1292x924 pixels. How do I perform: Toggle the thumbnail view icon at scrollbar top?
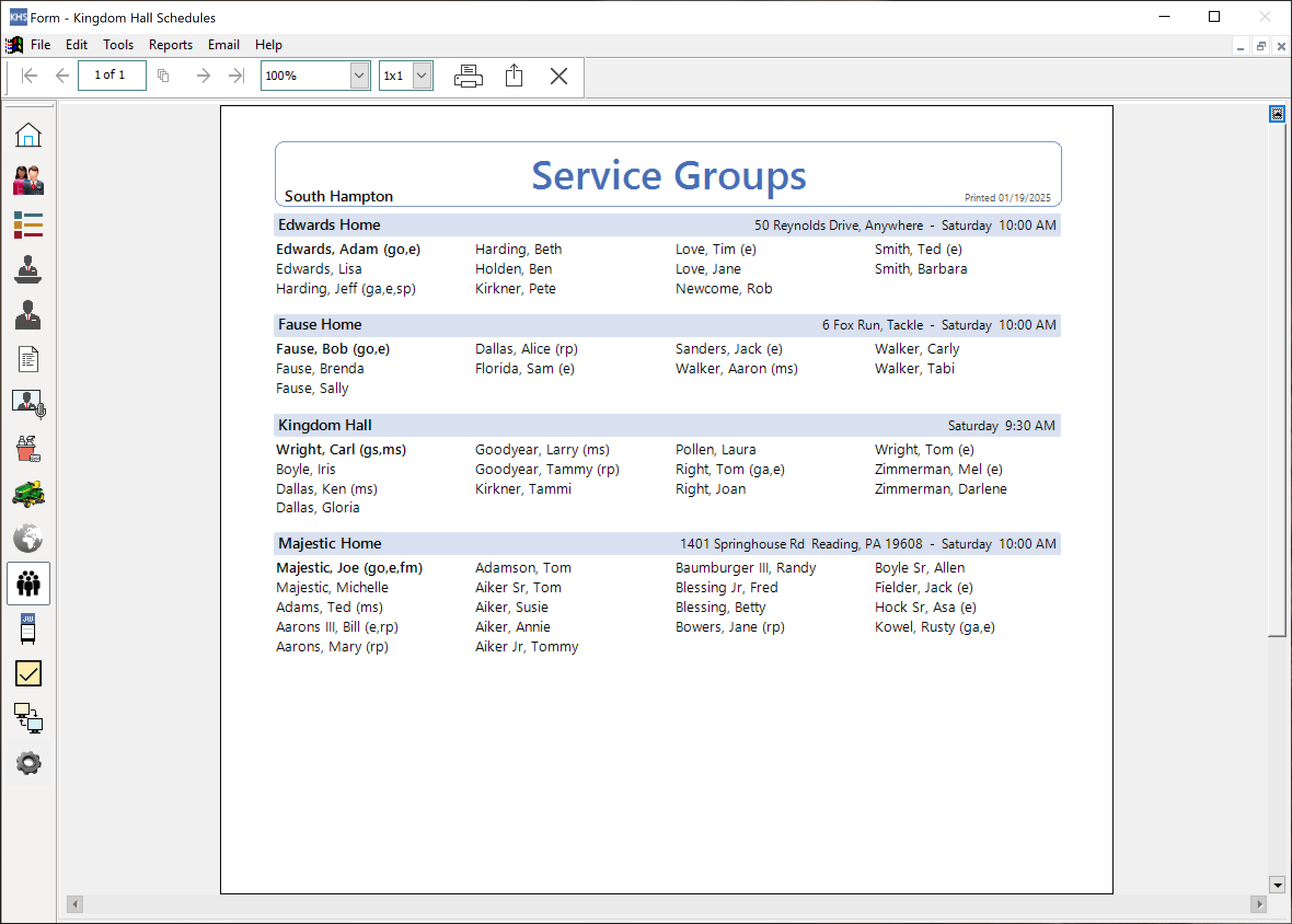(x=1277, y=114)
